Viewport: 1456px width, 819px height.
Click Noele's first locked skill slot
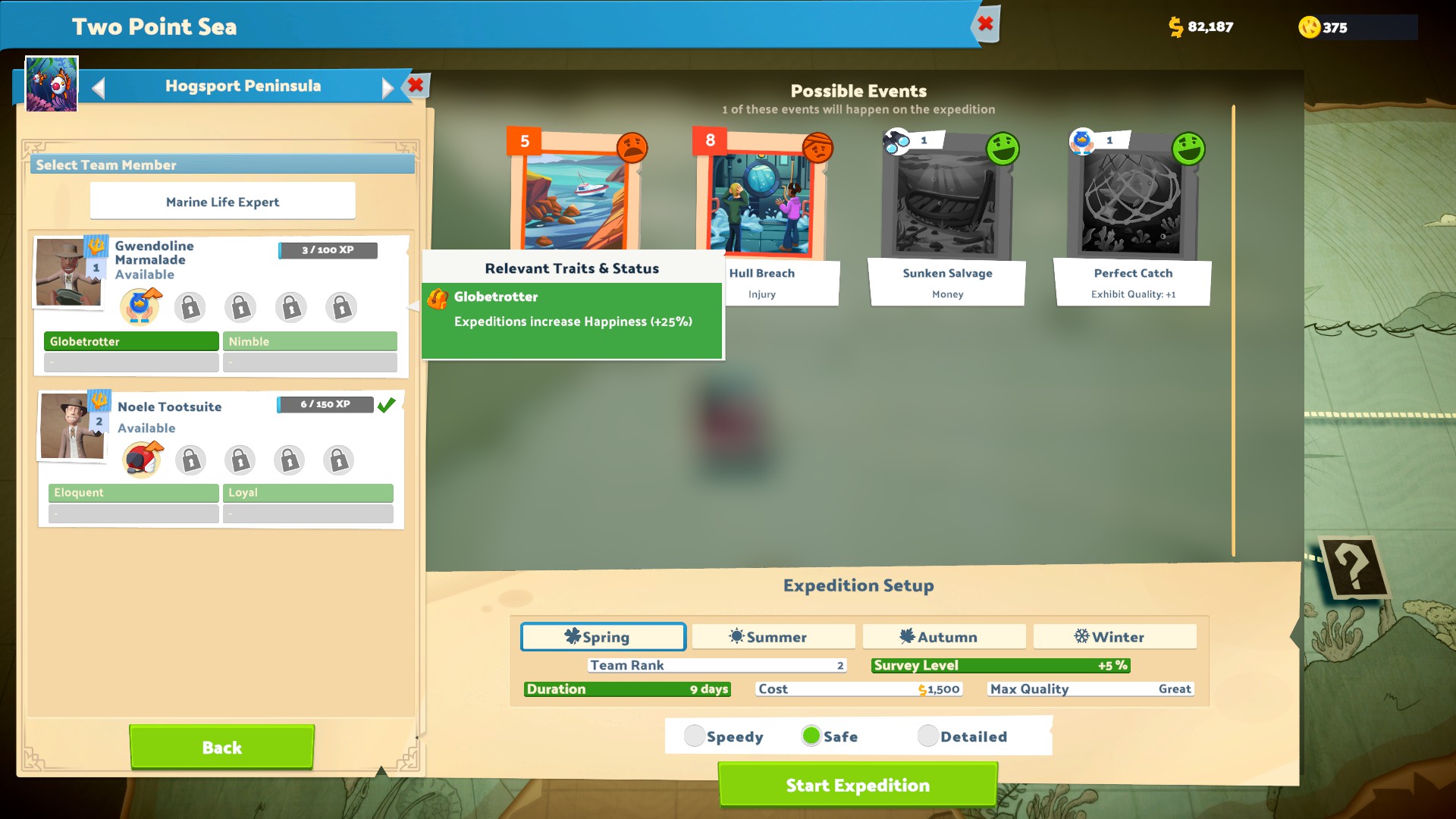[190, 460]
